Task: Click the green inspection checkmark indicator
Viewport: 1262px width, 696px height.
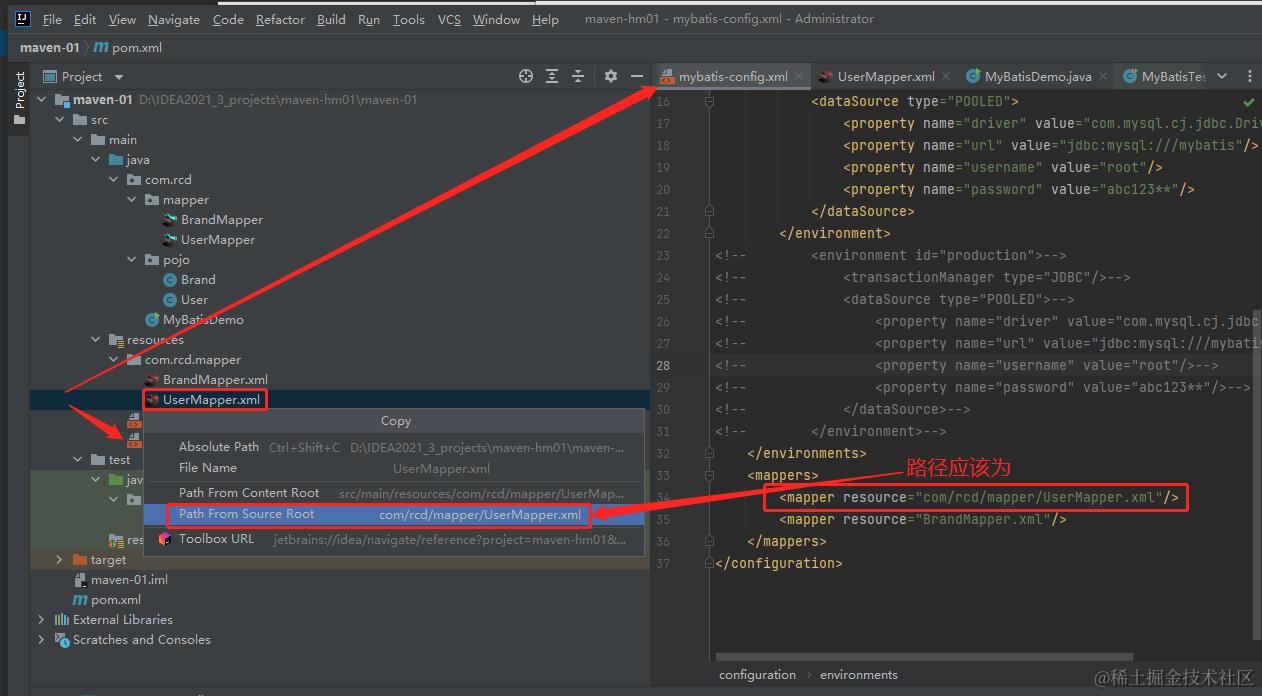Action: [x=1248, y=102]
